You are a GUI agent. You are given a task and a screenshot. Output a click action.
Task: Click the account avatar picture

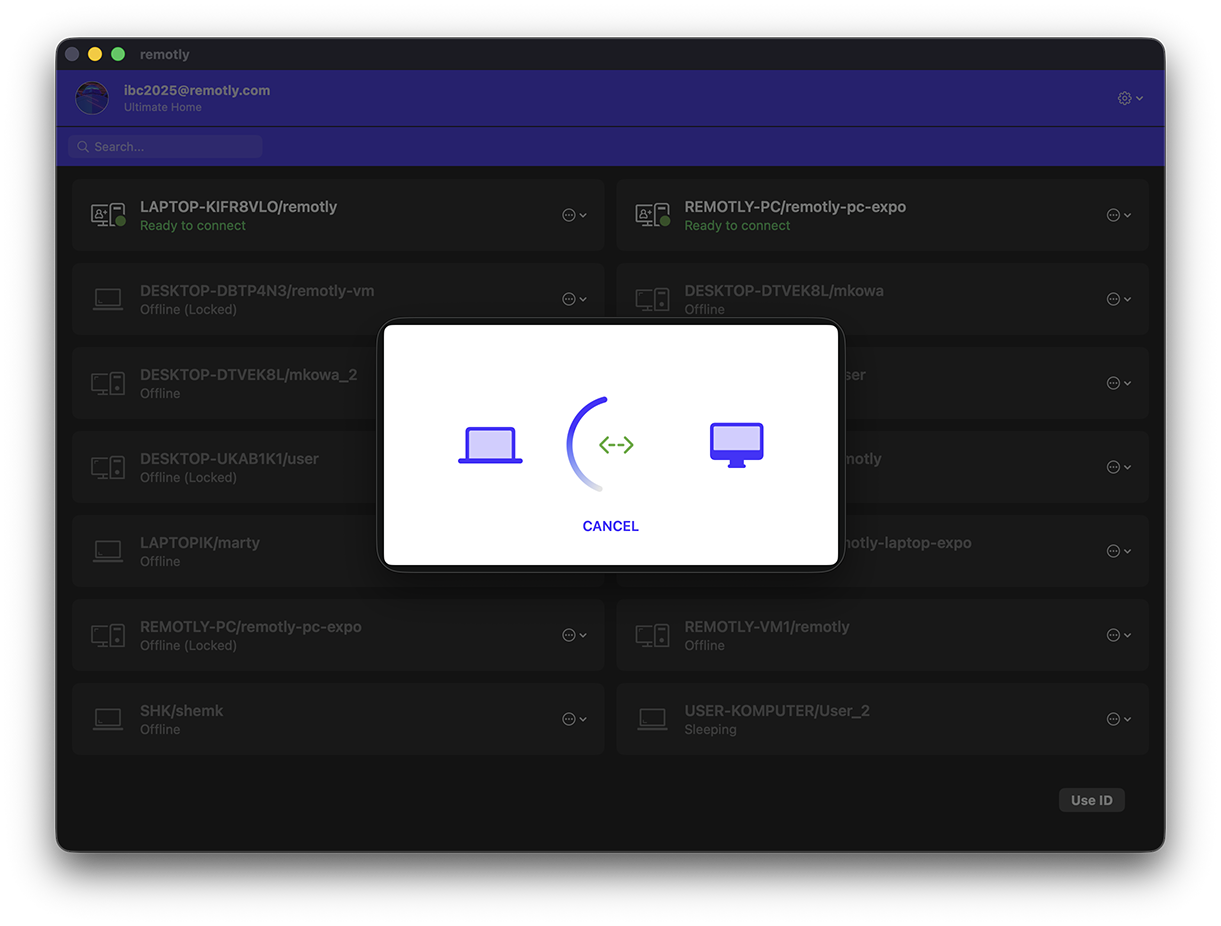tap(92, 98)
